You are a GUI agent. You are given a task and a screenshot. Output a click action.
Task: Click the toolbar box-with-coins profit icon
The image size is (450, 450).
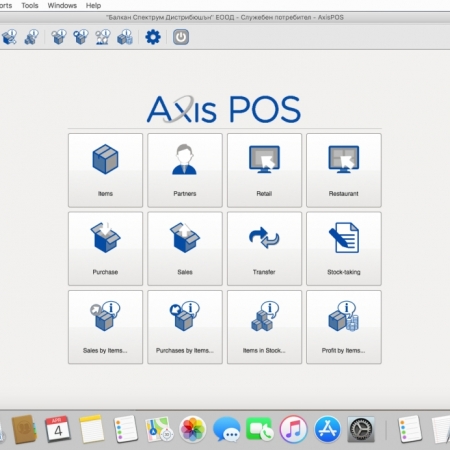[x=125, y=37]
